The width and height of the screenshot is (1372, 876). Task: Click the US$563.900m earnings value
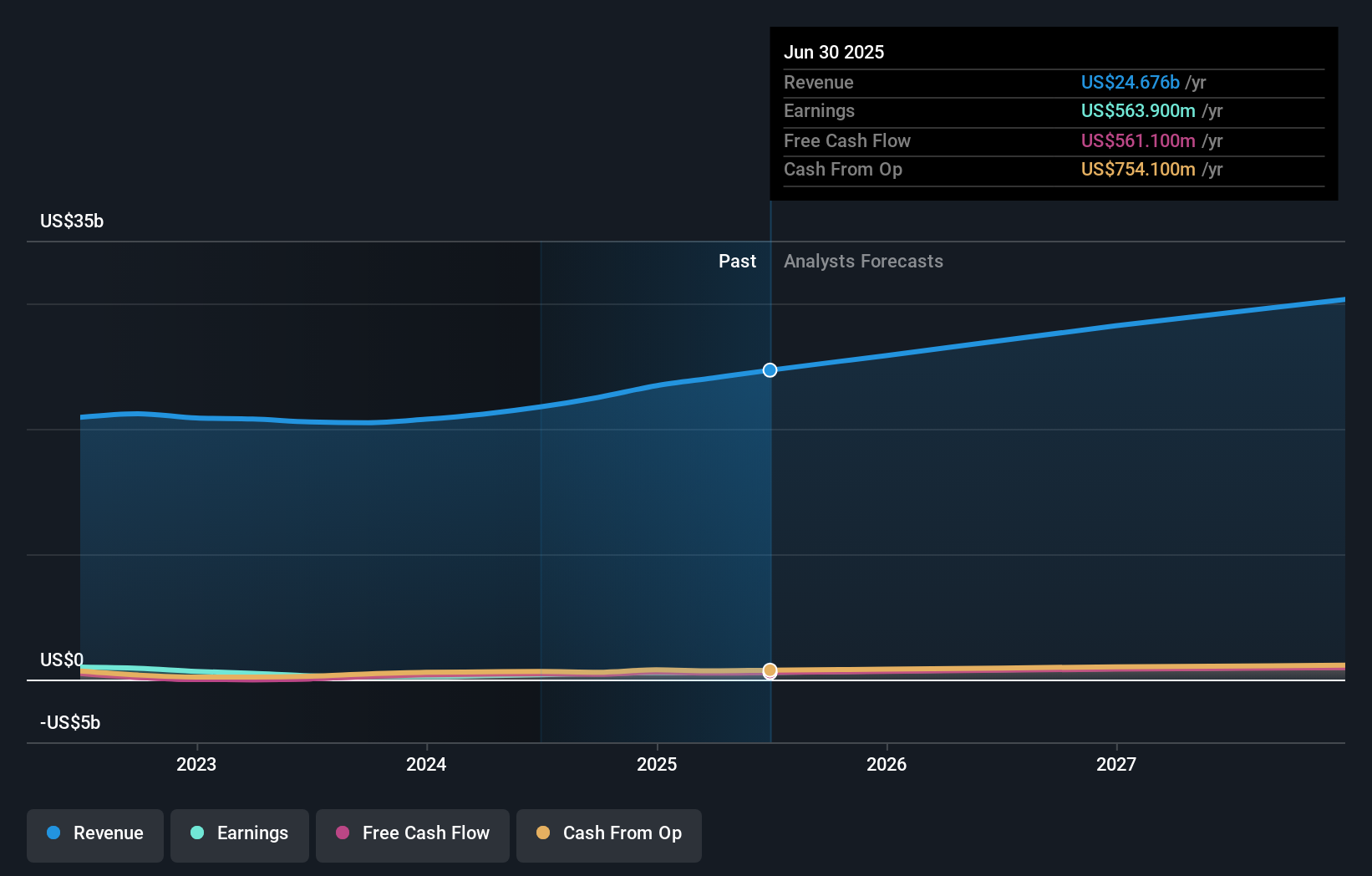click(1138, 110)
